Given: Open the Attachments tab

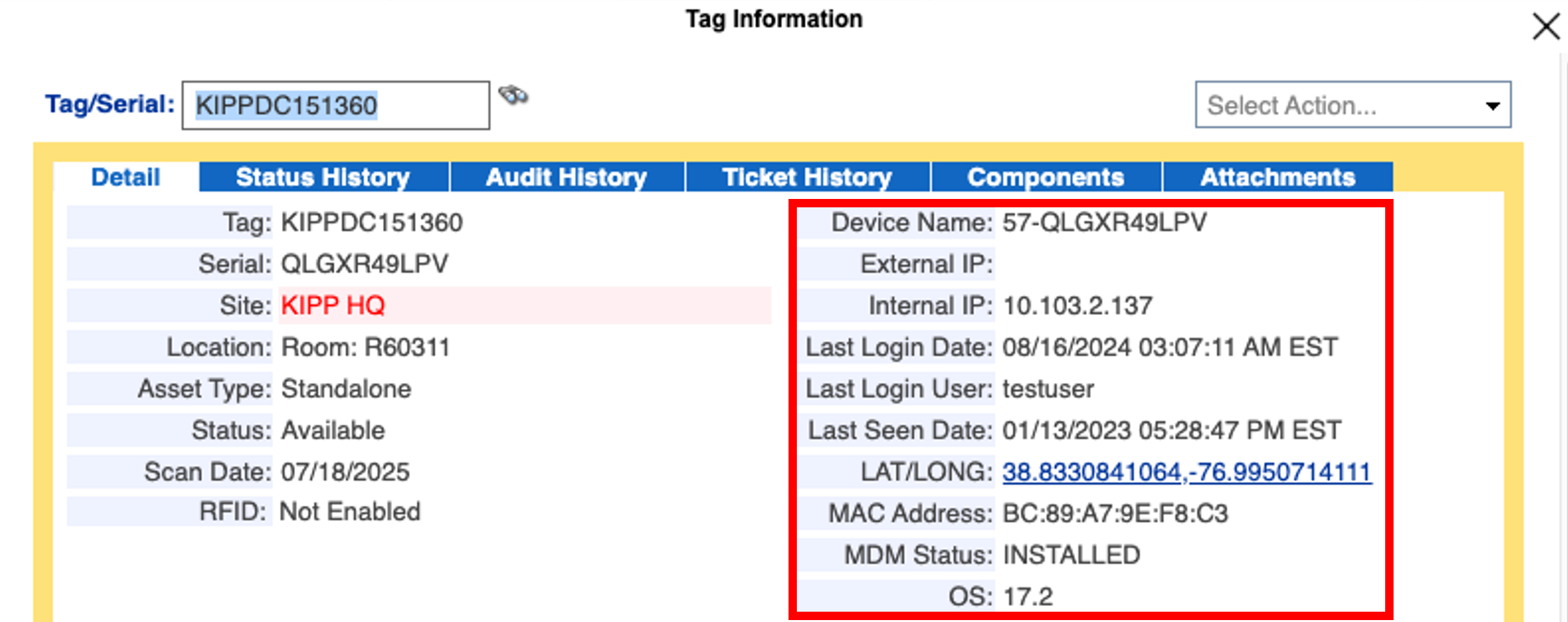Looking at the screenshot, I should [x=1278, y=176].
